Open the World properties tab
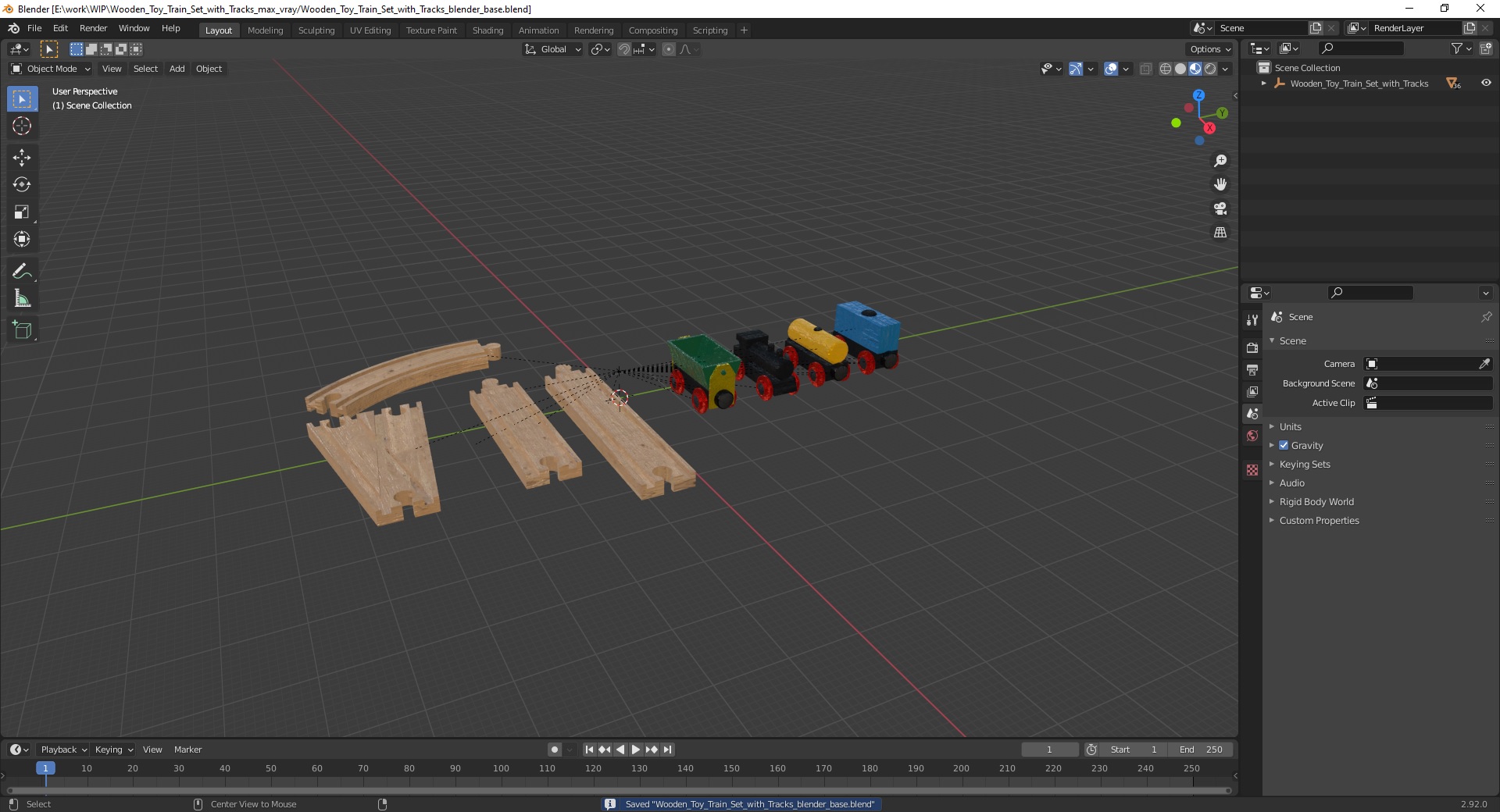1500x812 pixels. click(1252, 436)
